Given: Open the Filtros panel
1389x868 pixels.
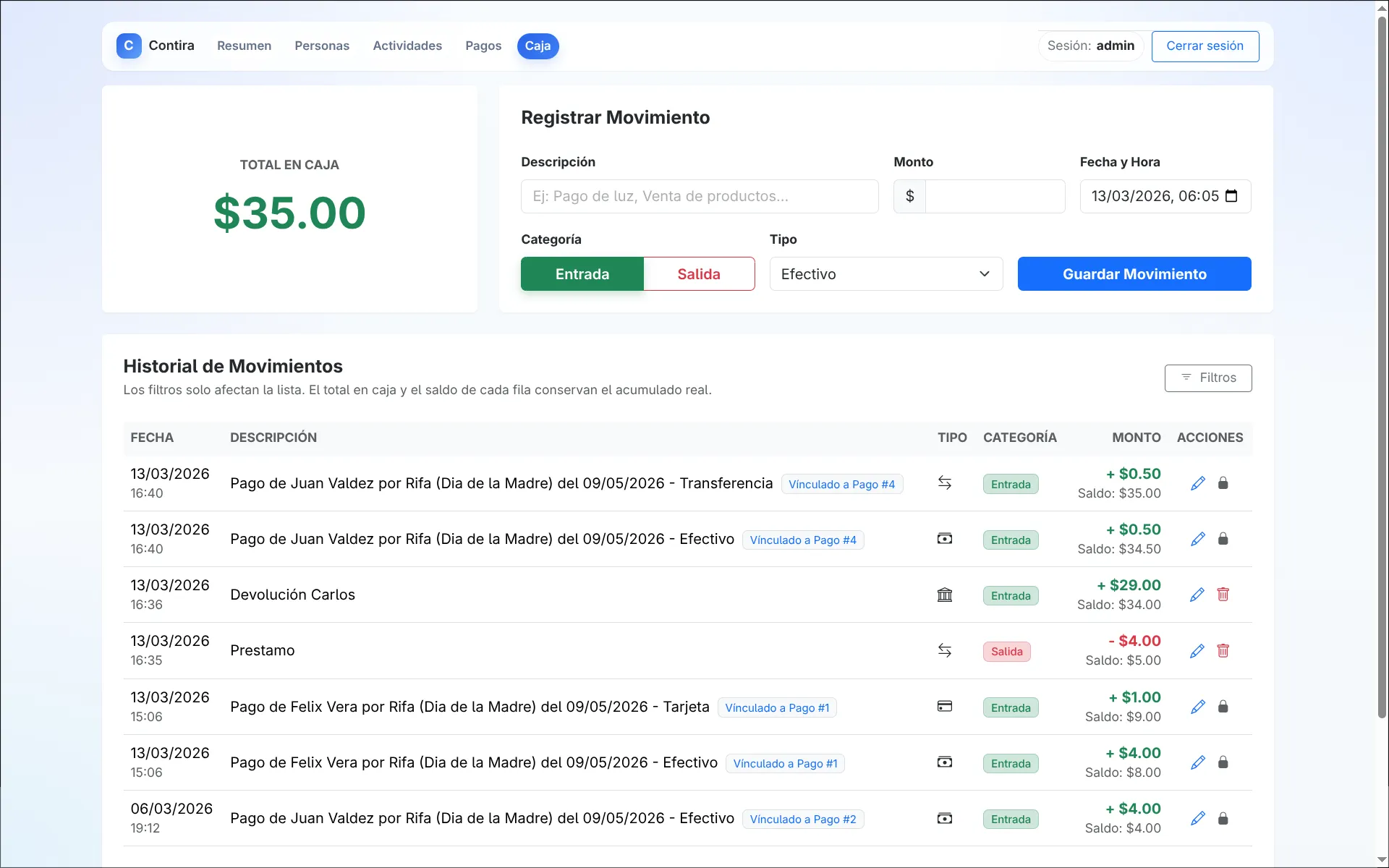Looking at the screenshot, I should point(1208,378).
